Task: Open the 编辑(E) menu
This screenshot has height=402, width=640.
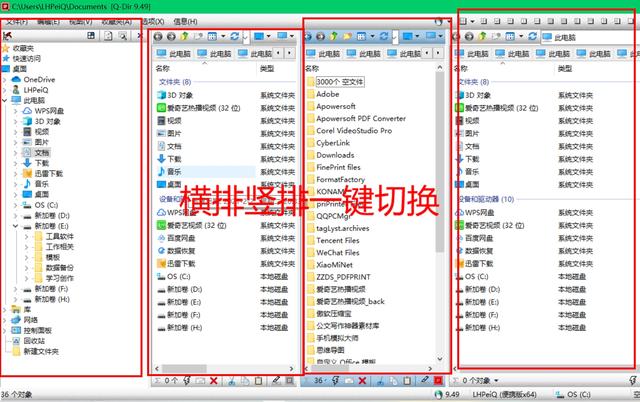Action: point(48,22)
